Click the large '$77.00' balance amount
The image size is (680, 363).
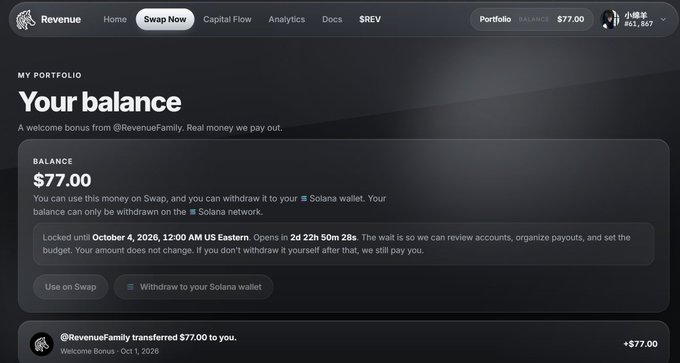(62, 180)
